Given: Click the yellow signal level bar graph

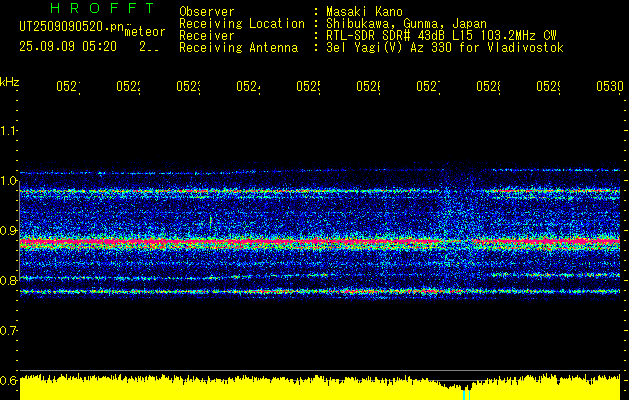Looking at the screenshot, I should point(320,388).
